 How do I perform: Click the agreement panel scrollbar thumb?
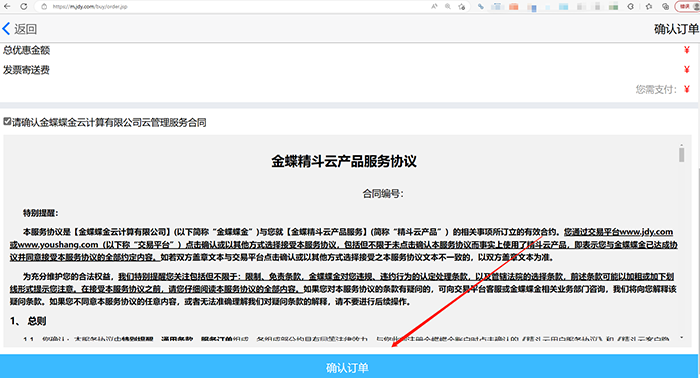pos(681,154)
